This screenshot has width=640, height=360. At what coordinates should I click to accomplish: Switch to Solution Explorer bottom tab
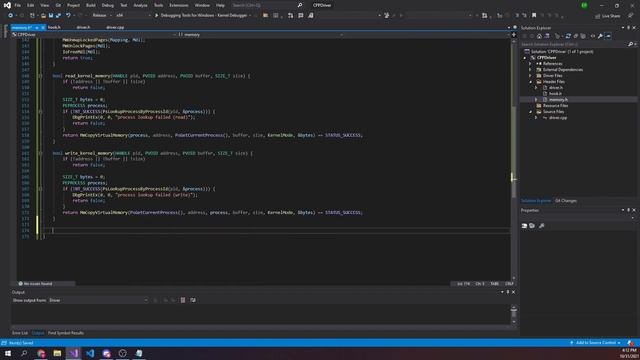coord(536,201)
